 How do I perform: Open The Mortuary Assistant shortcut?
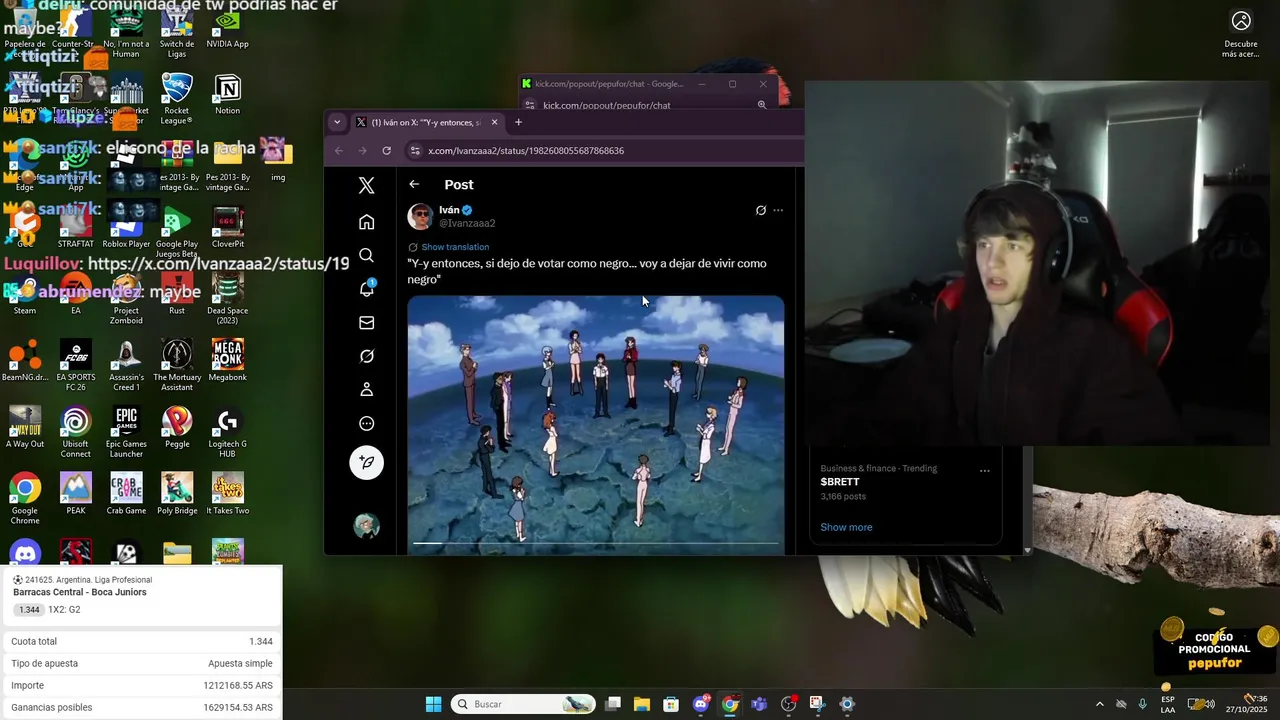coord(177,365)
